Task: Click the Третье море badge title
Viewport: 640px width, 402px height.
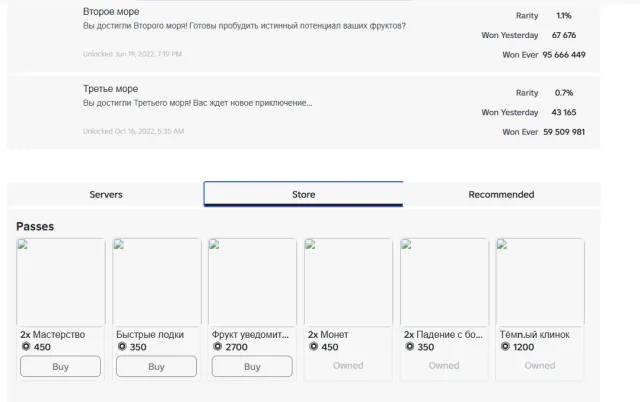Action: (111, 89)
